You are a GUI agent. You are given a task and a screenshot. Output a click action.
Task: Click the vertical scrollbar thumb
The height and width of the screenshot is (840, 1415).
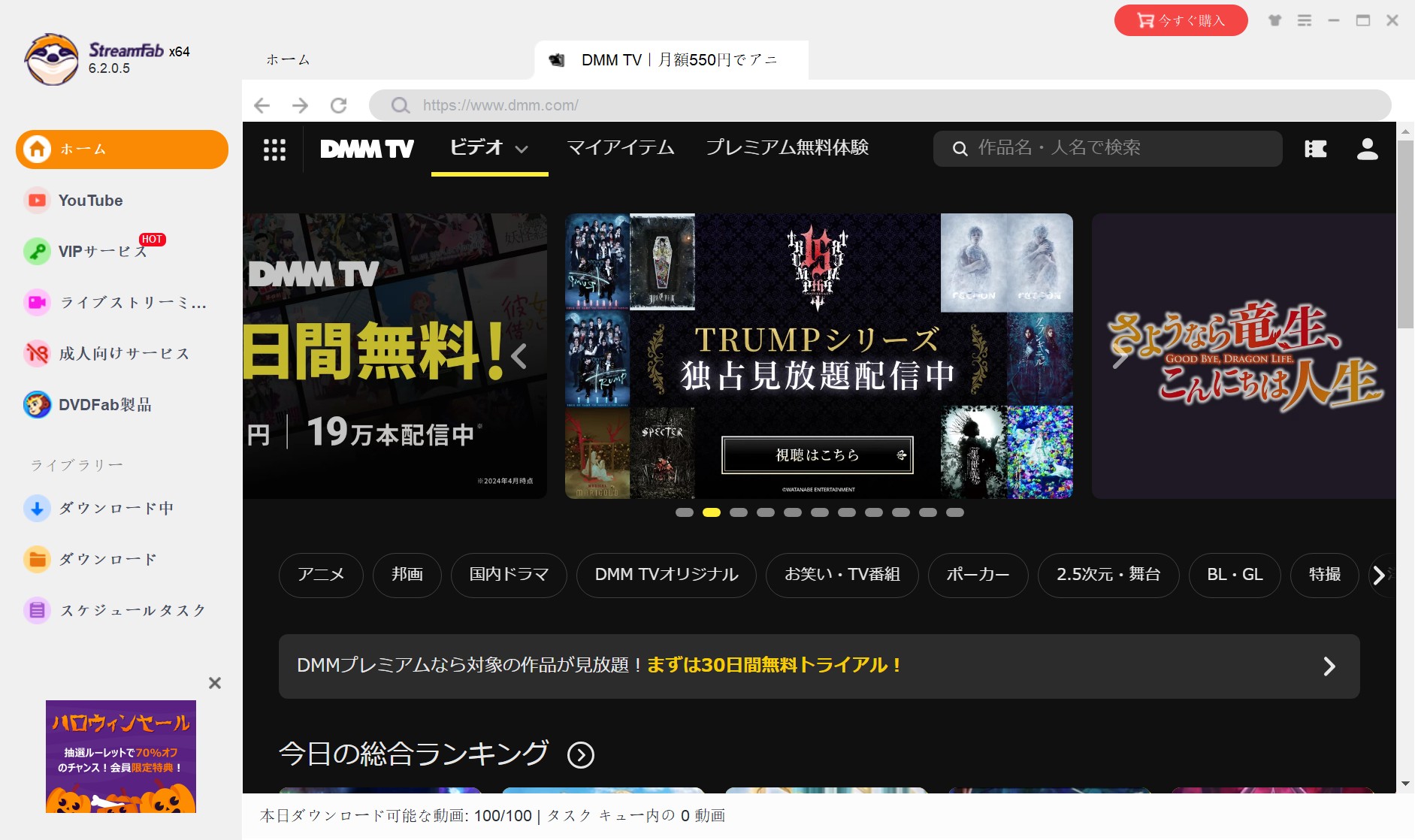pos(1405,234)
